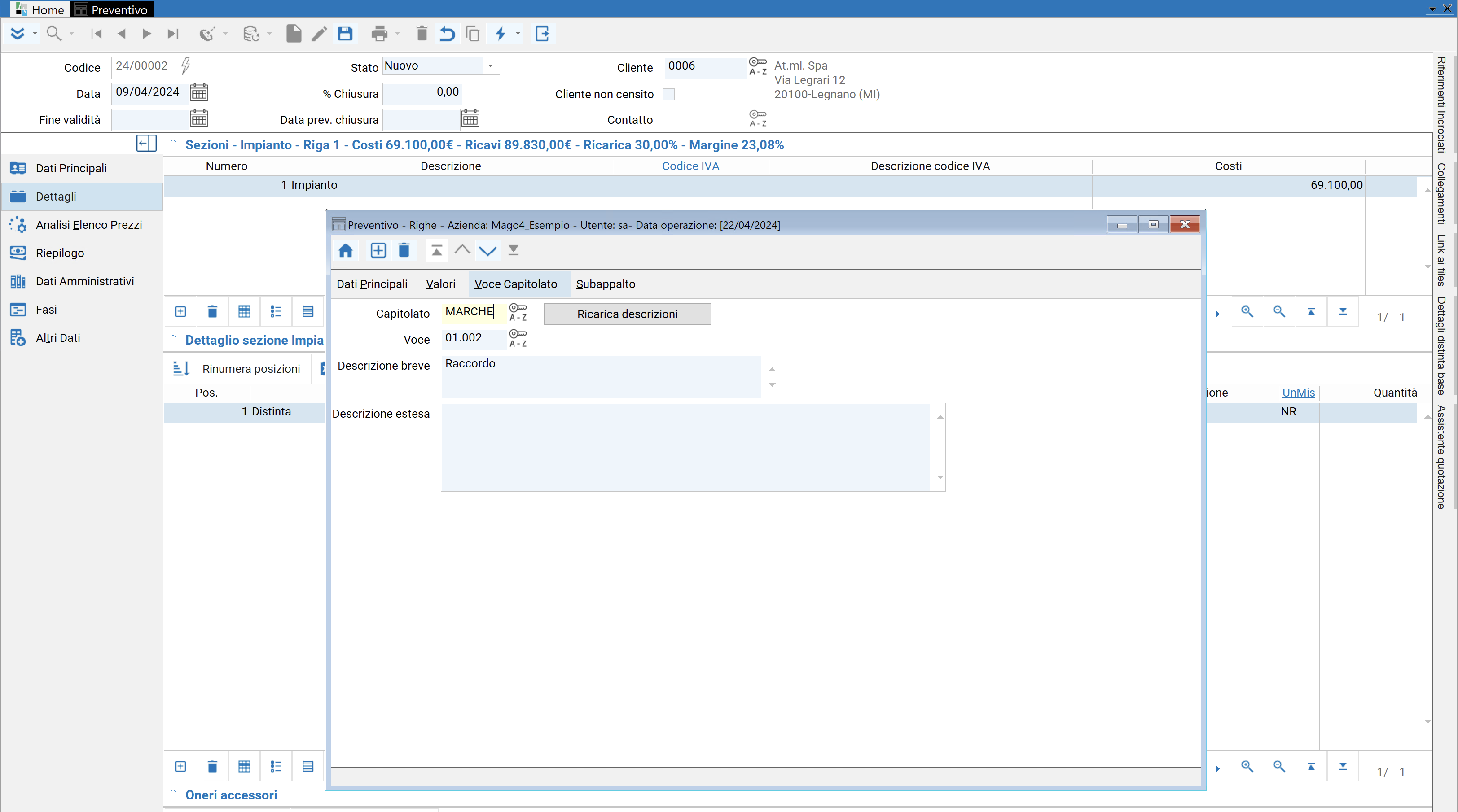
Task: Open dropdown beside double-chevron toolbar icon
Action: pyautogui.click(x=35, y=34)
